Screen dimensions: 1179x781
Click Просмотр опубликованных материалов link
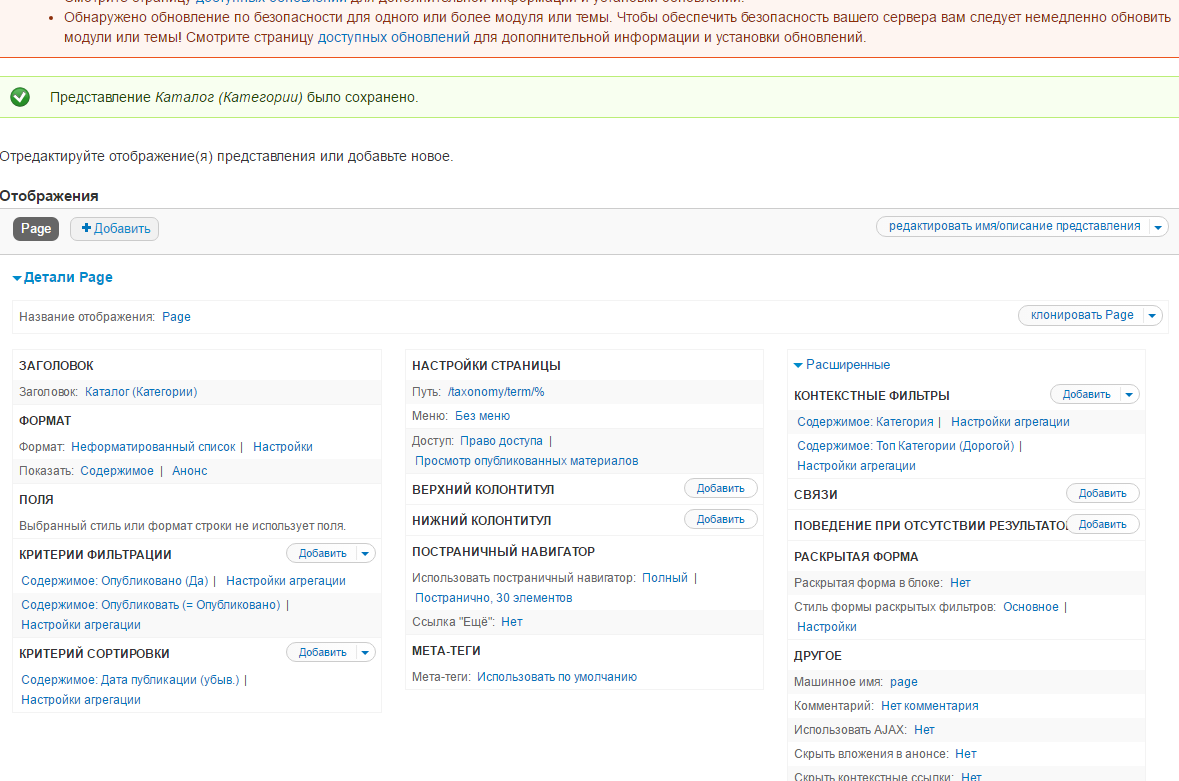click(526, 461)
